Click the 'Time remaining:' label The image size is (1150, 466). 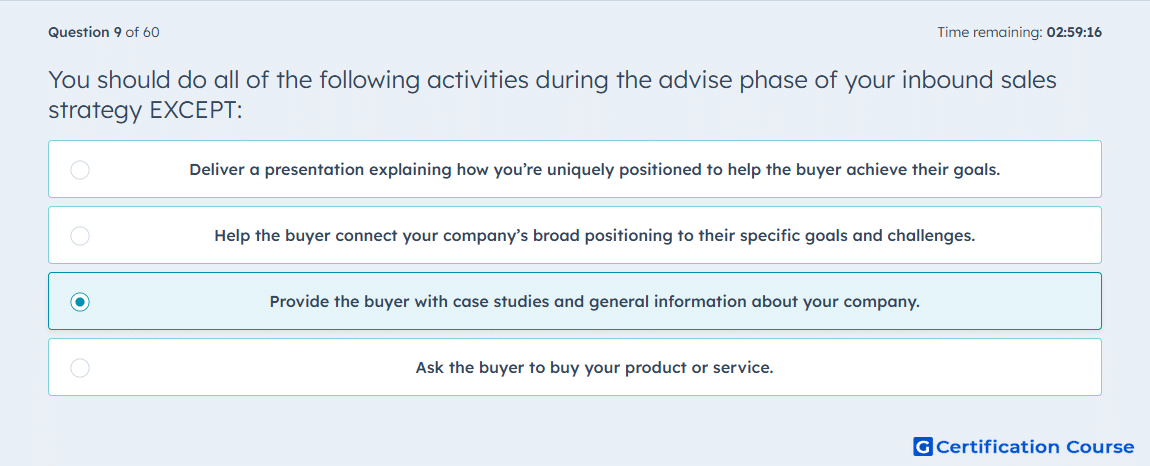pyautogui.click(x=991, y=32)
